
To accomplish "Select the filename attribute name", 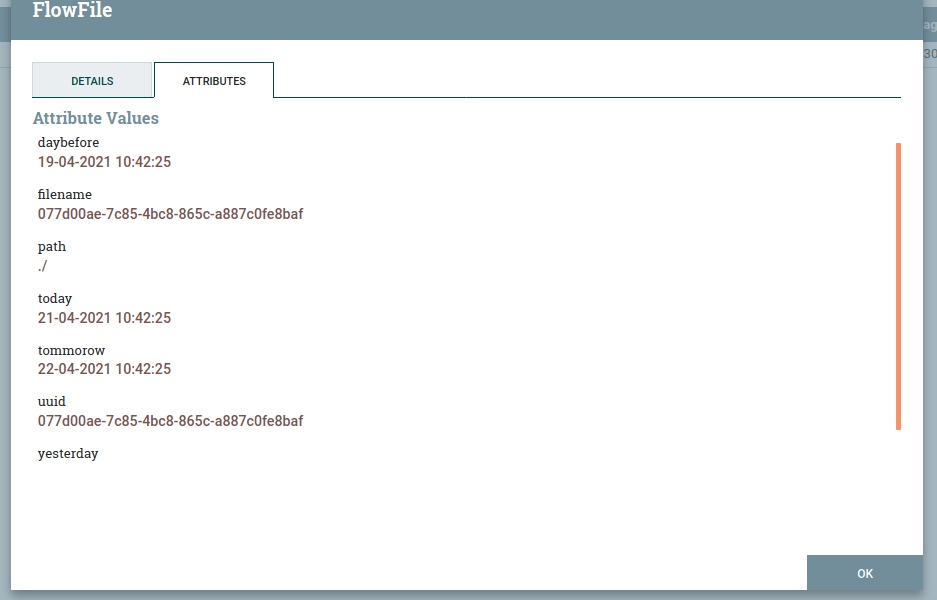I will coord(65,195).
